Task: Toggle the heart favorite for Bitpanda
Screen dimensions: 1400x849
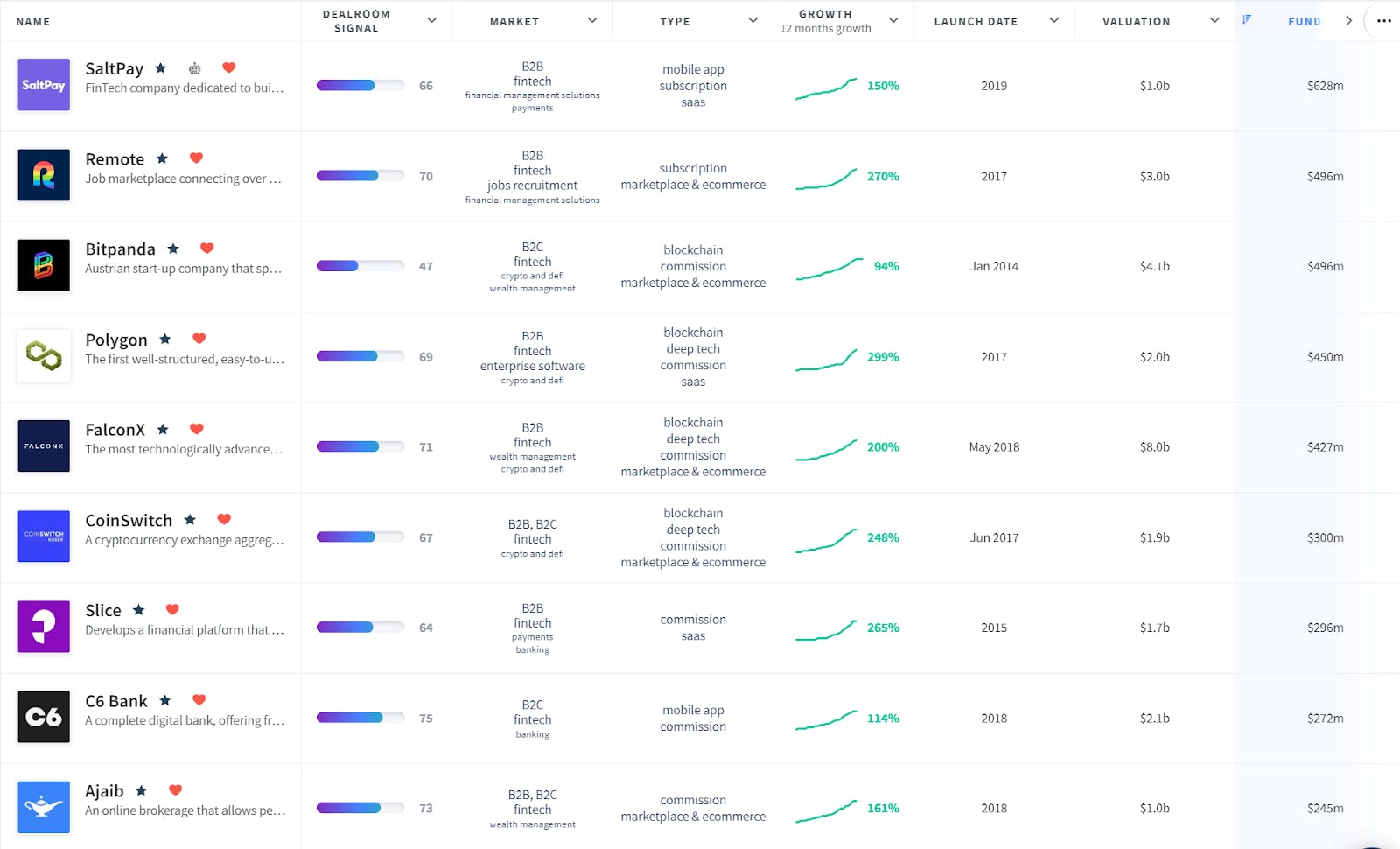Action: point(207,249)
